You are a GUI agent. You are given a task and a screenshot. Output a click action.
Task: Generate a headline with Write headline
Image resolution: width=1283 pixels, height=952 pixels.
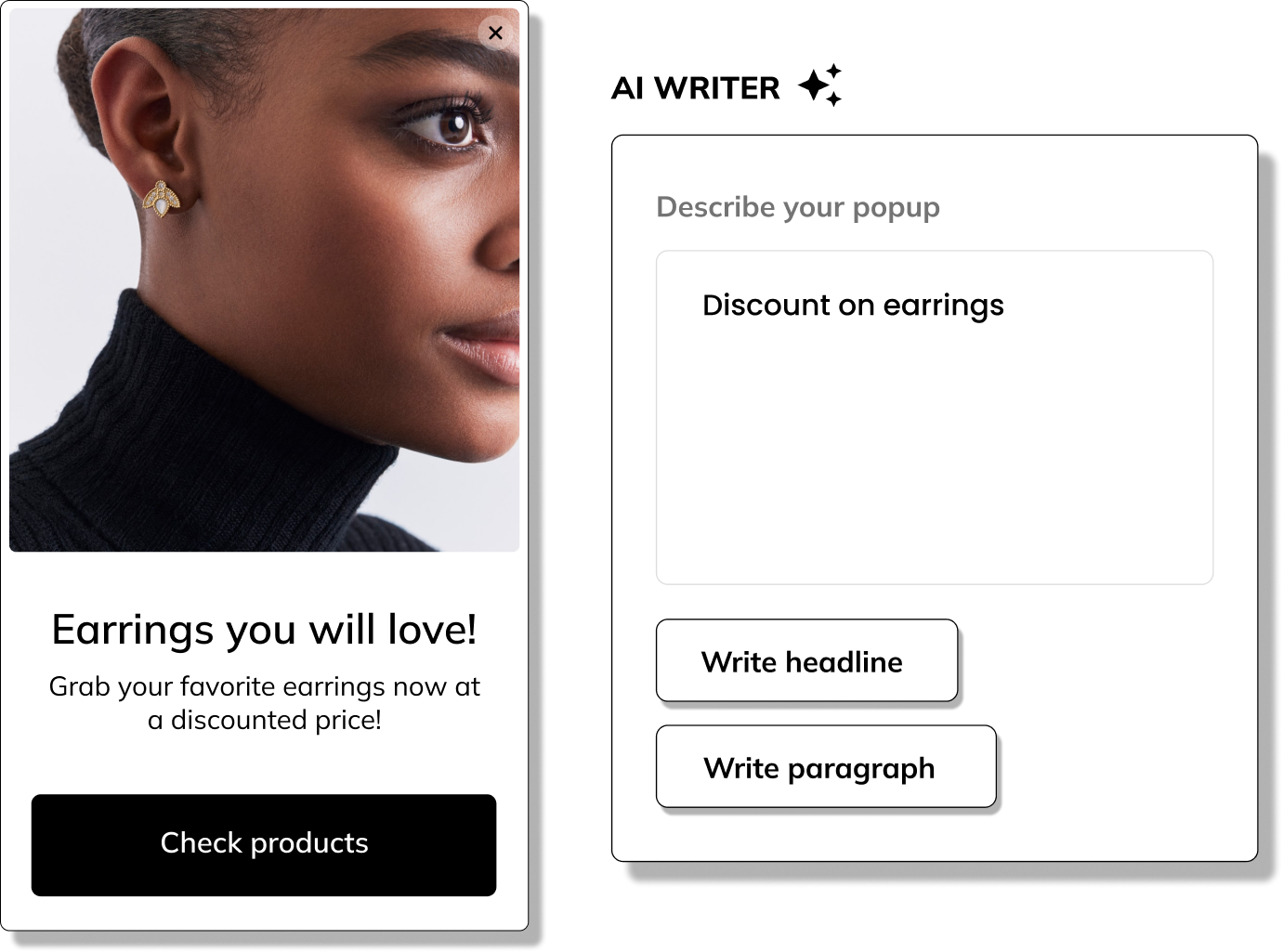click(806, 660)
